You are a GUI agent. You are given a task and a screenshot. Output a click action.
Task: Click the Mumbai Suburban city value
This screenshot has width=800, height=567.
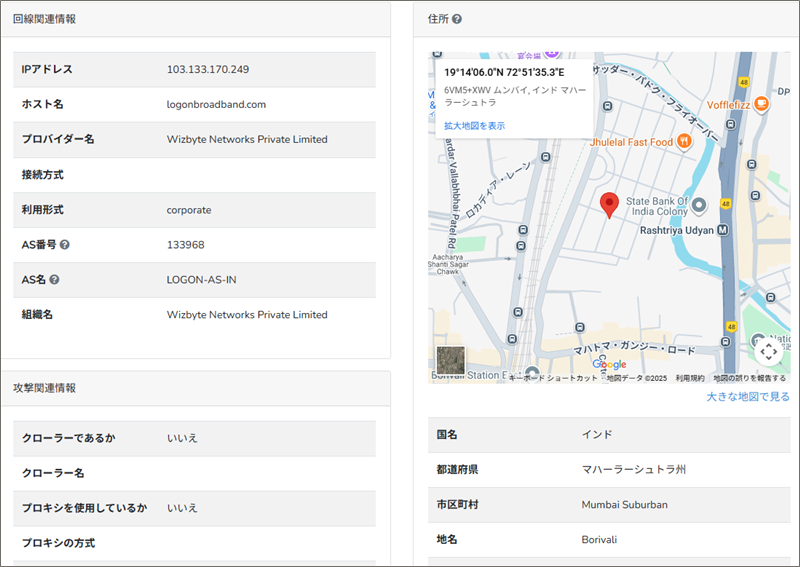624,505
